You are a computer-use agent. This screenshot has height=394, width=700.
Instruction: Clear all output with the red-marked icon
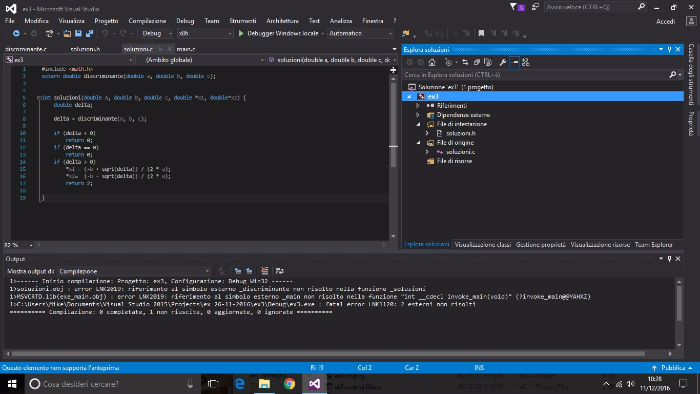click(265, 271)
